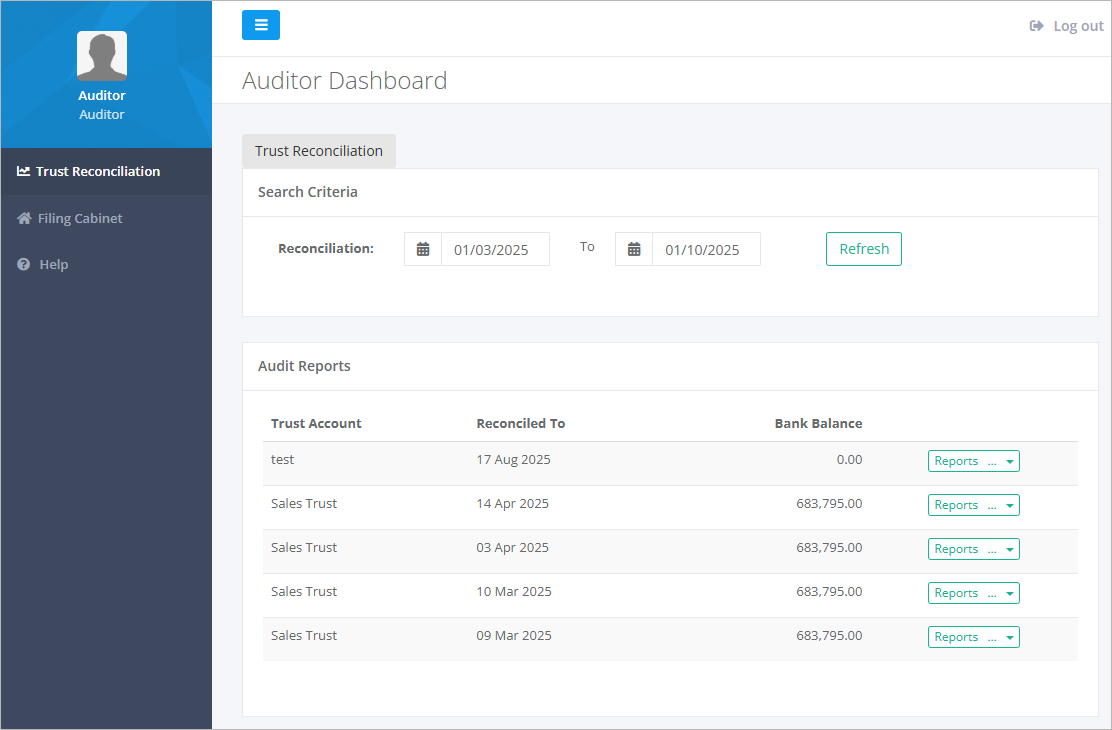Open the calendar picker for the end date
Viewport: 1112px width, 730px height.
pyautogui.click(x=633, y=248)
